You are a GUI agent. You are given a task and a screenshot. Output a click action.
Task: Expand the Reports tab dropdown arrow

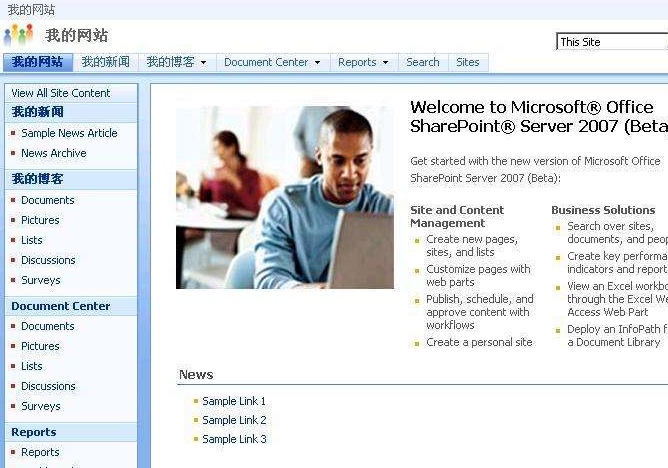coord(386,63)
